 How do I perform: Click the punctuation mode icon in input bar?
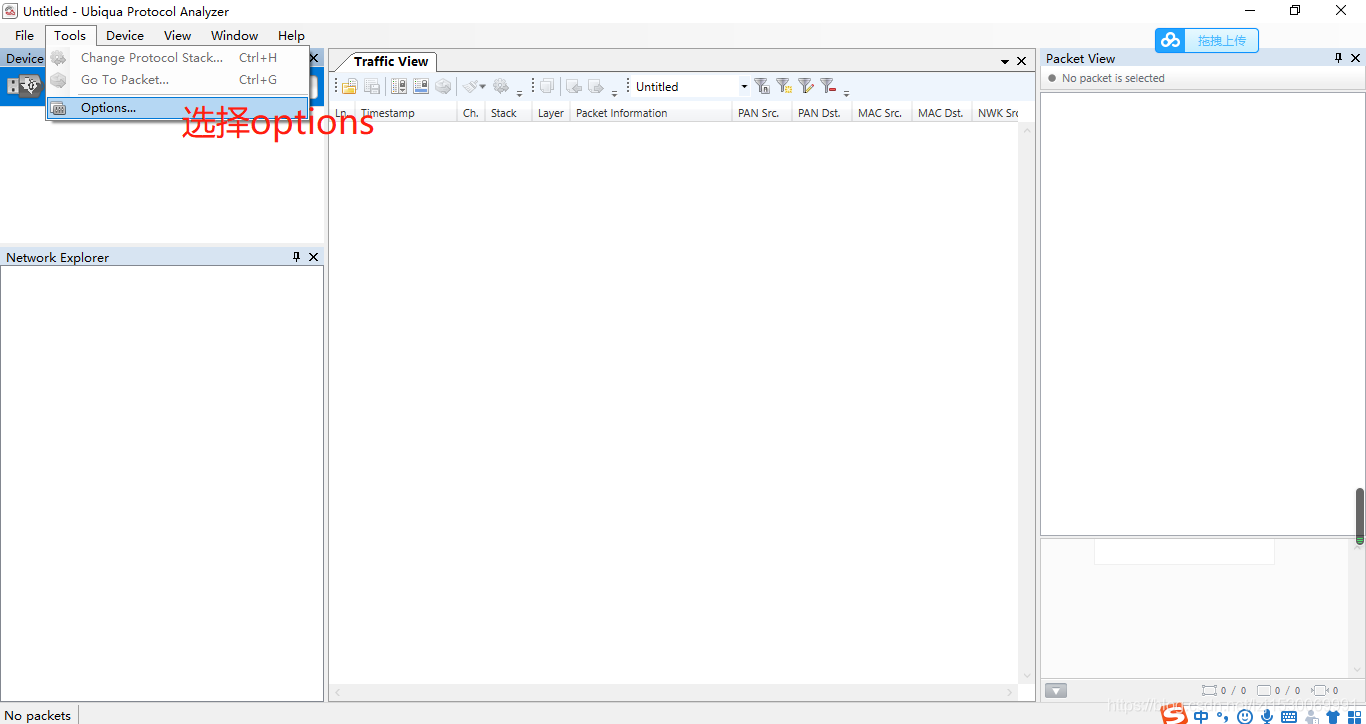pos(1223,717)
